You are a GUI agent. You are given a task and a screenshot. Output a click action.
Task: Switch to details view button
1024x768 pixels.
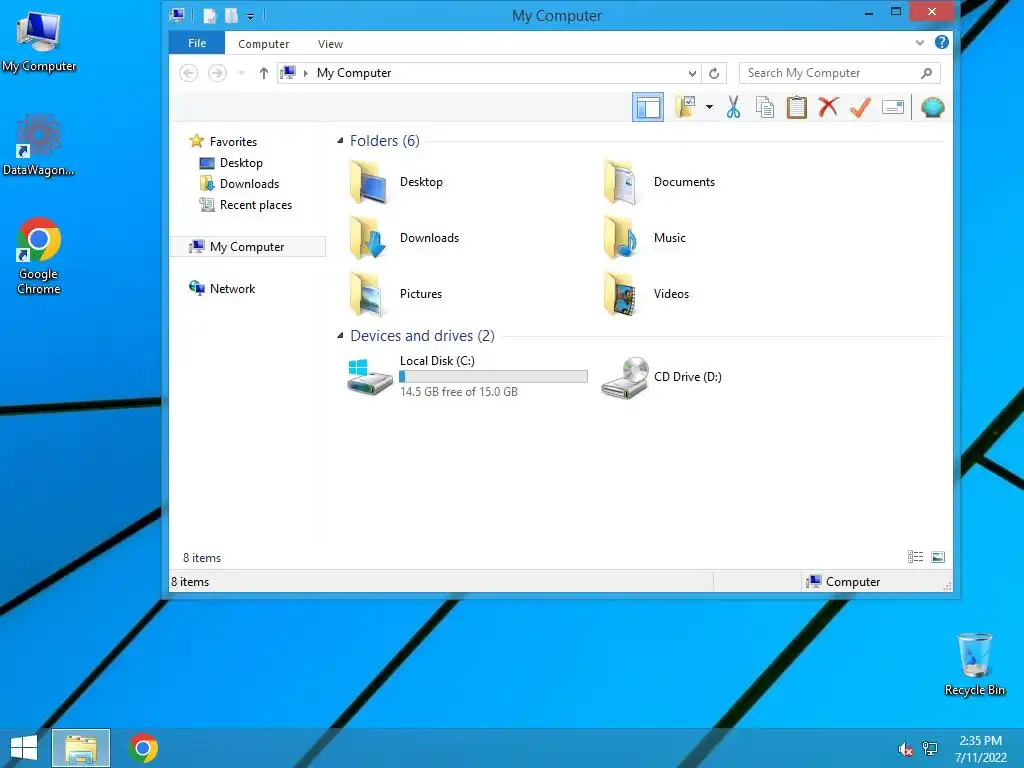coord(916,556)
